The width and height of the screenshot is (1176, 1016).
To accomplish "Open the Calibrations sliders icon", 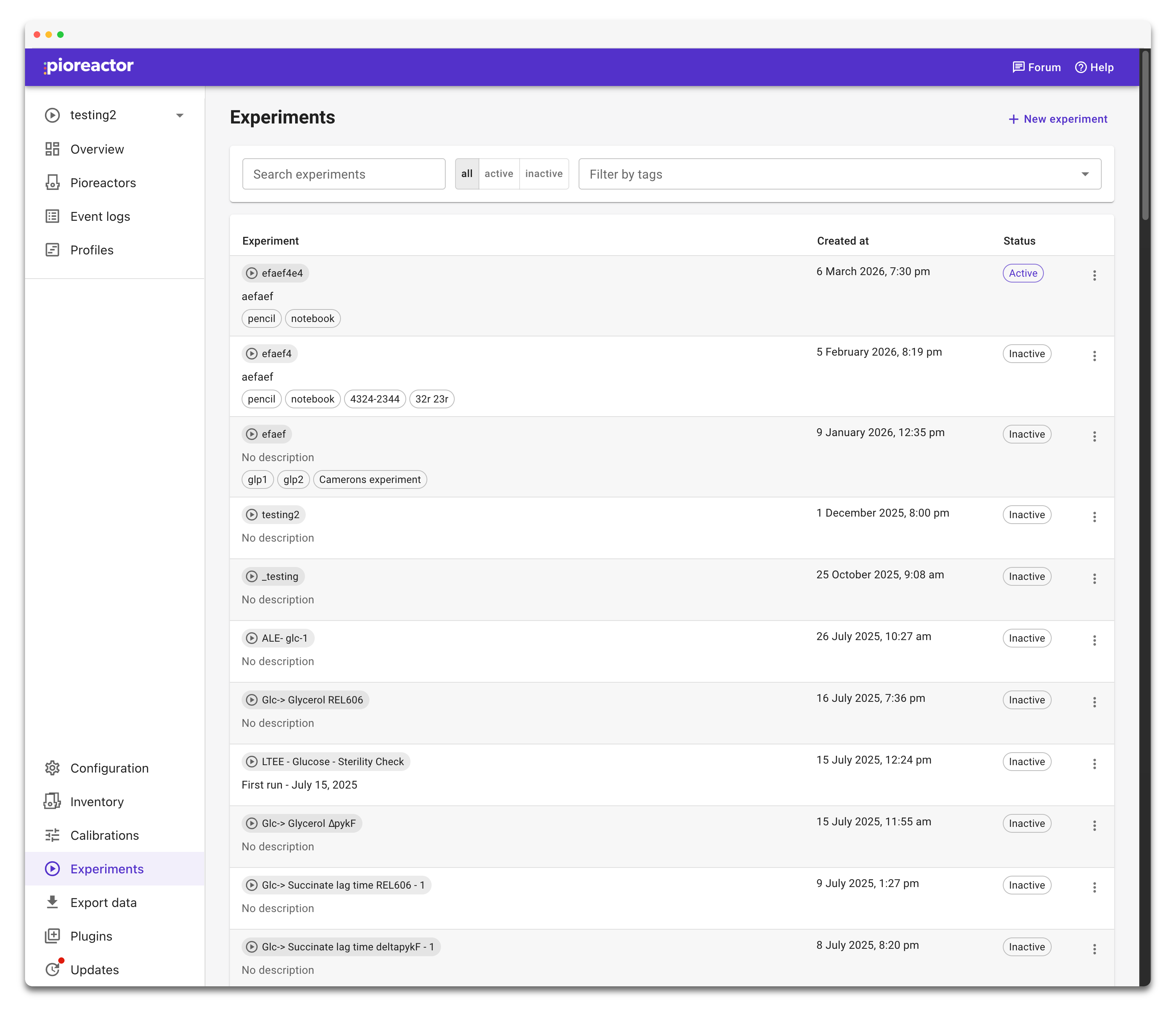I will coord(52,835).
